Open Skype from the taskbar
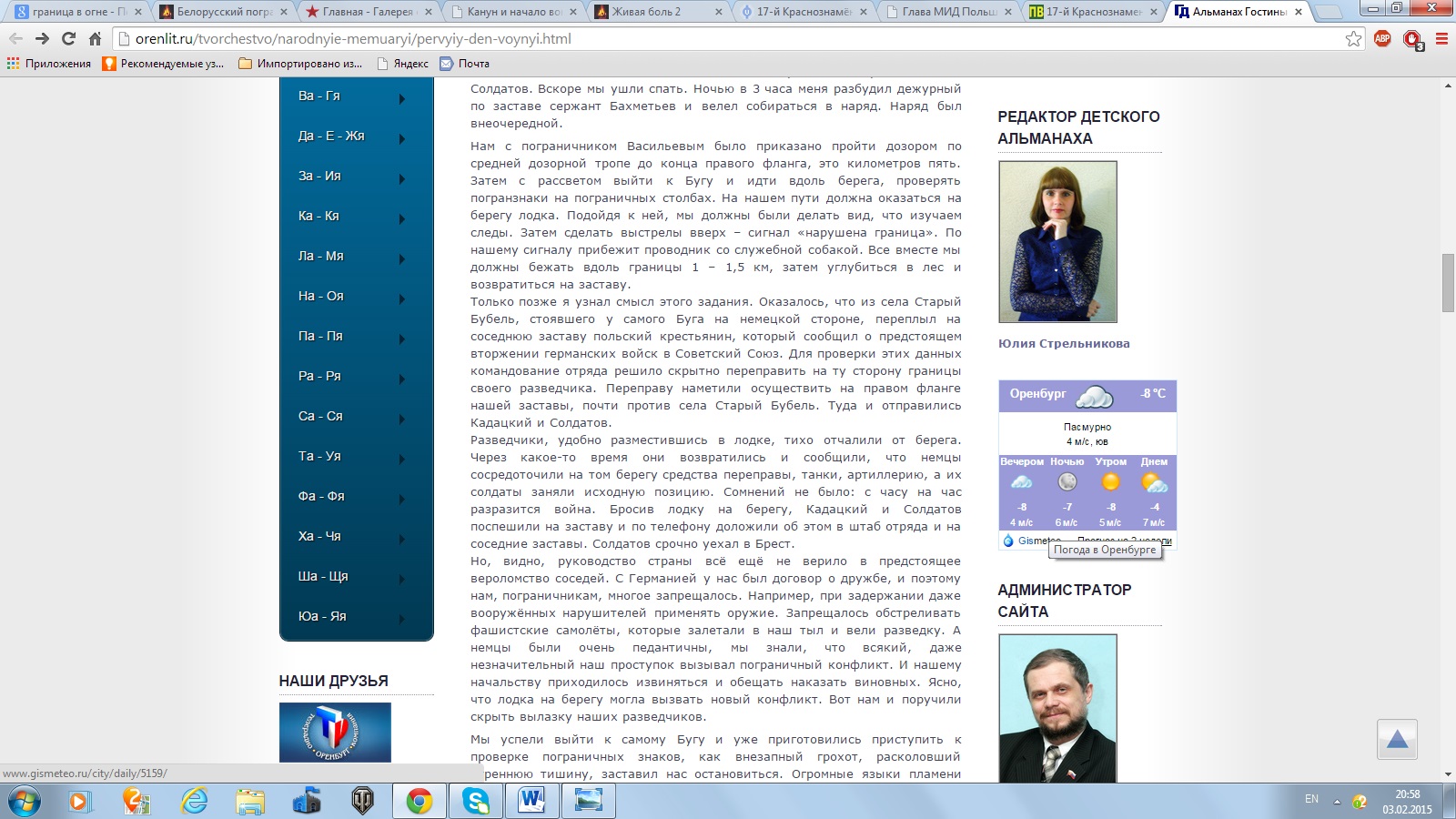The width and height of the screenshot is (1456, 819). 475,801
